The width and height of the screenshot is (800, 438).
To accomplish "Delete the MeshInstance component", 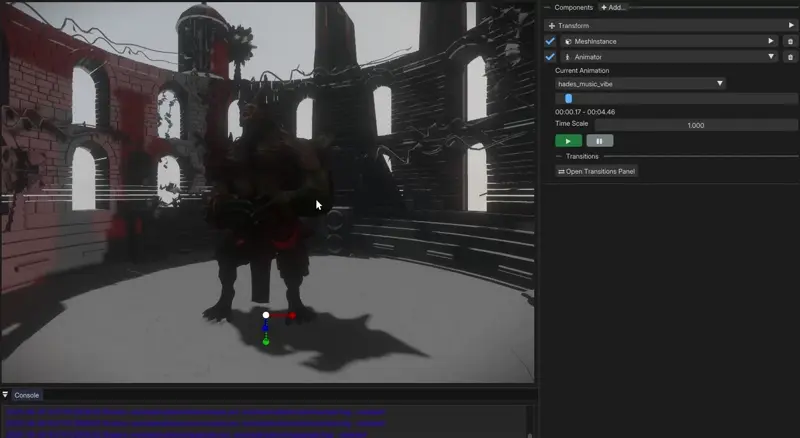I will pos(790,41).
